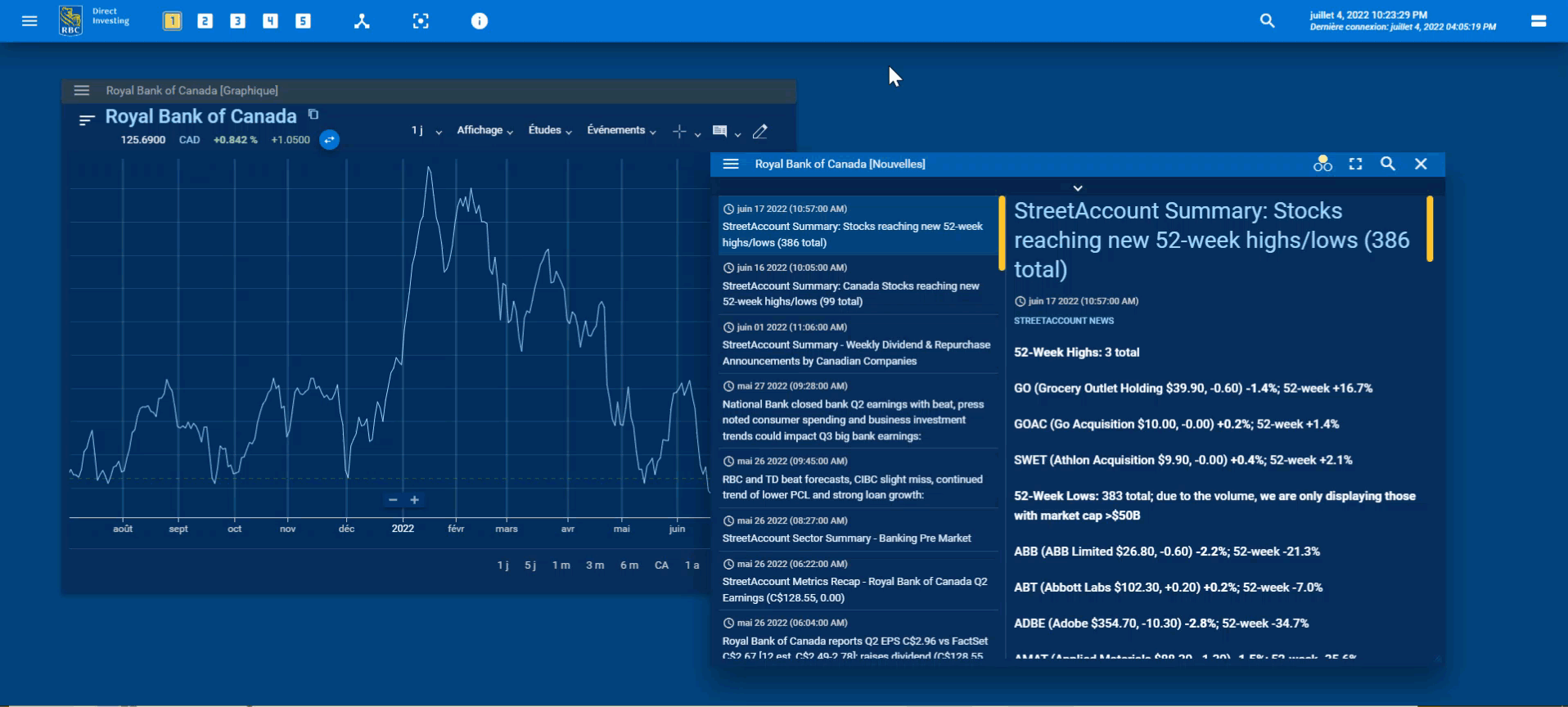The height and width of the screenshot is (707, 1568).
Task: Expand news panel to fullscreen
Action: tap(1355, 164)
